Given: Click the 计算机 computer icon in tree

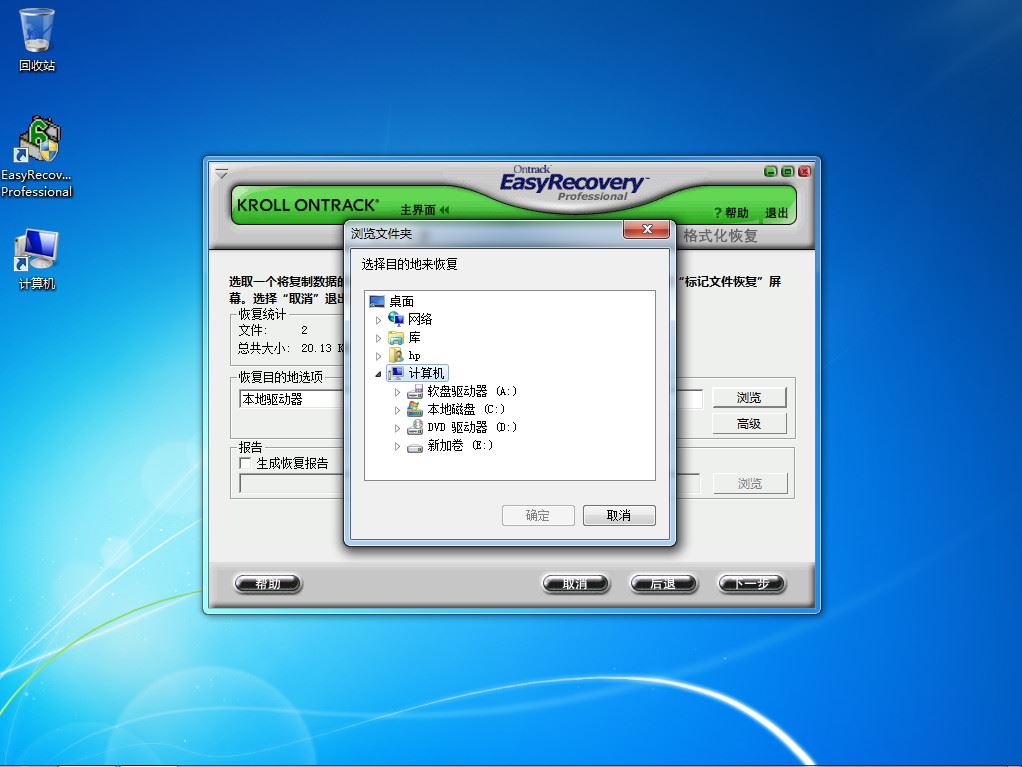Looking at the screenshot, I should click(x=396, y=373).
